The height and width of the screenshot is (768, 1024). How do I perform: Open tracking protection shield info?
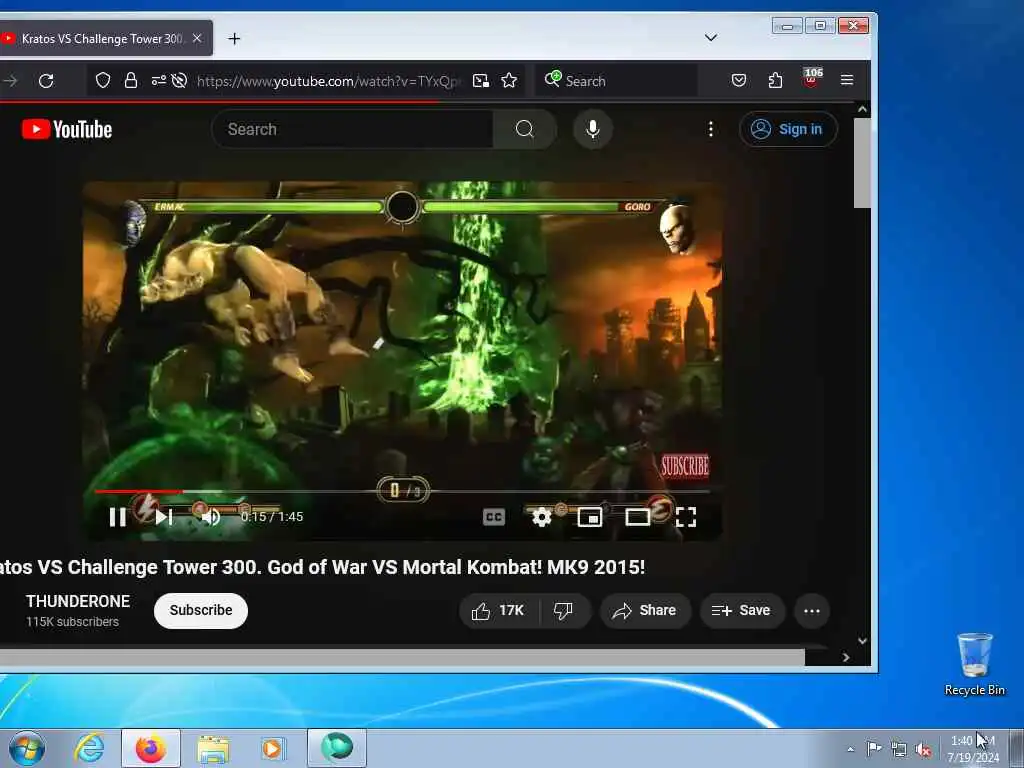pos(103,80)
